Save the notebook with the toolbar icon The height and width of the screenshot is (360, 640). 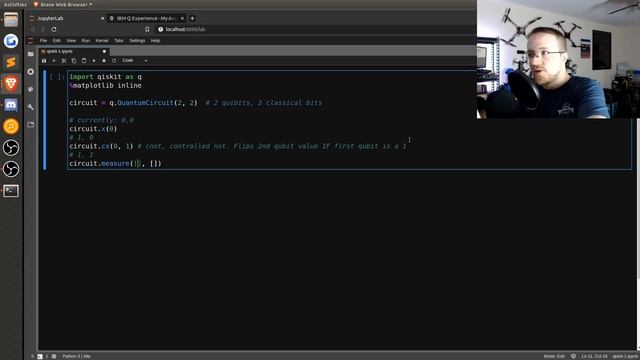44,60
